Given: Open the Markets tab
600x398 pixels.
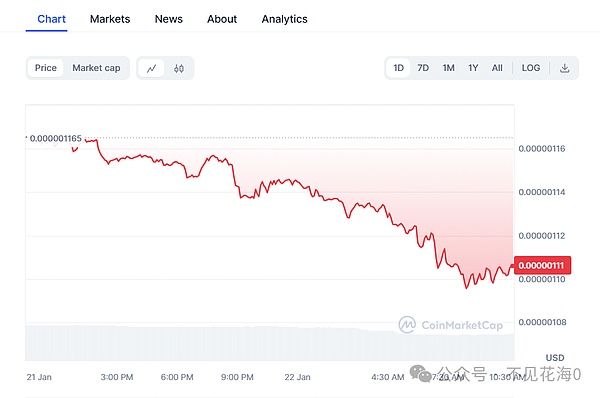Looking at the screenshot, I should [110, 19].
